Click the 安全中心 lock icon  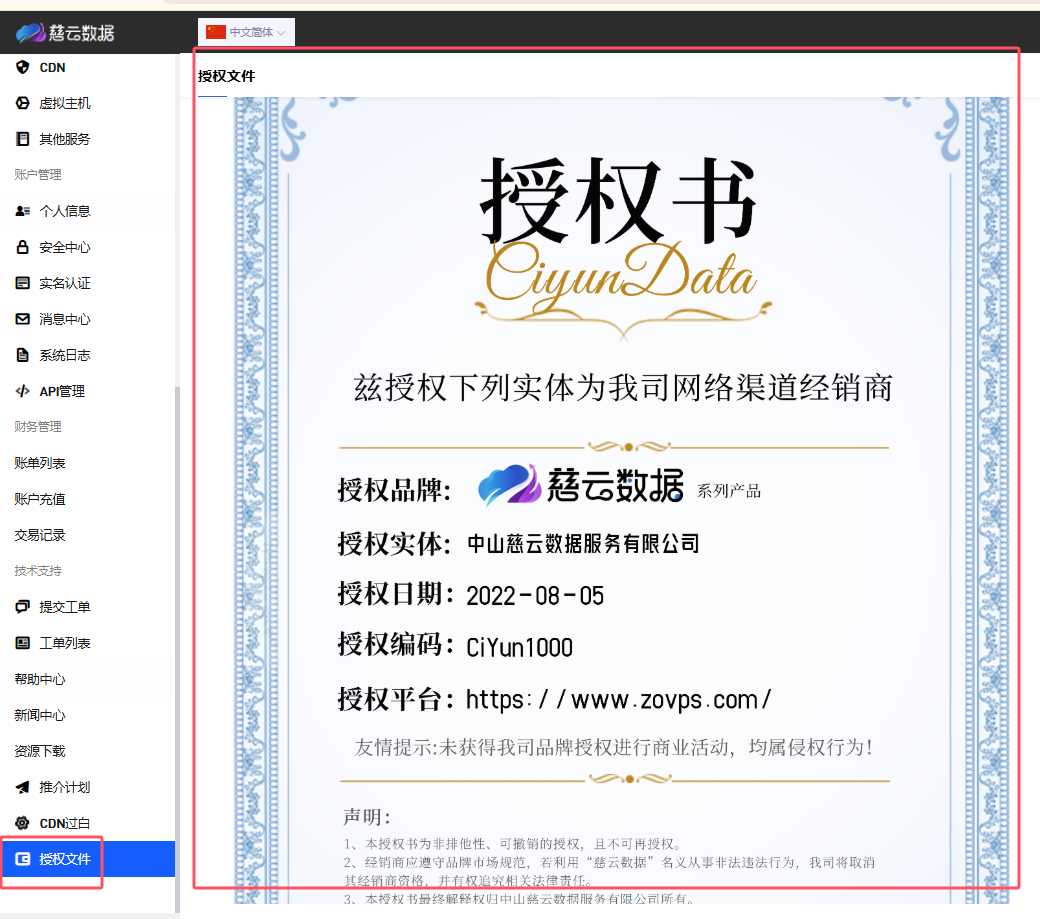(x=22, y=247)
